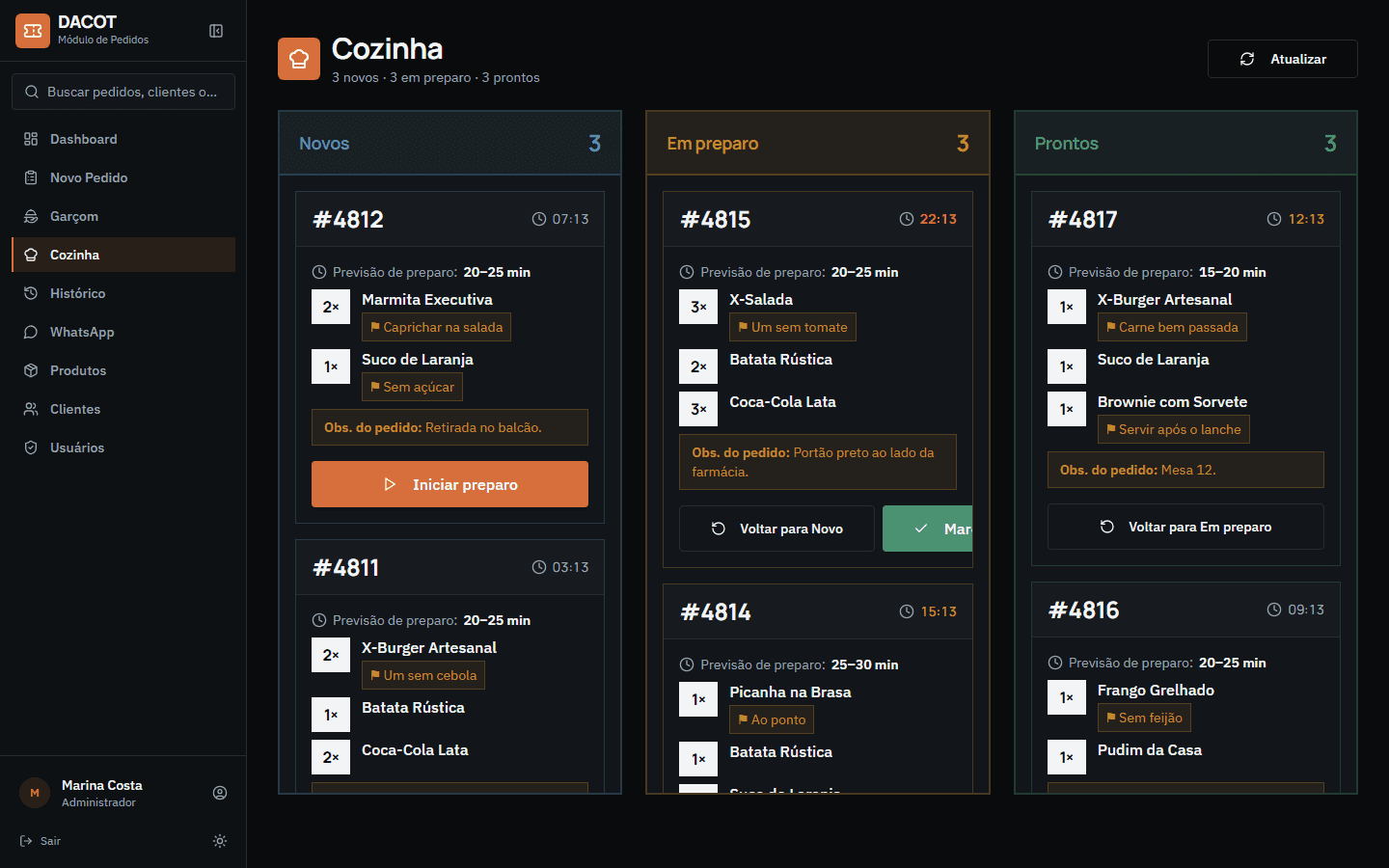Screen dimensions: 1389x868
Task: Select Cozinha in the sidebar
Action: pyautogui.click(x=123, y=255)
